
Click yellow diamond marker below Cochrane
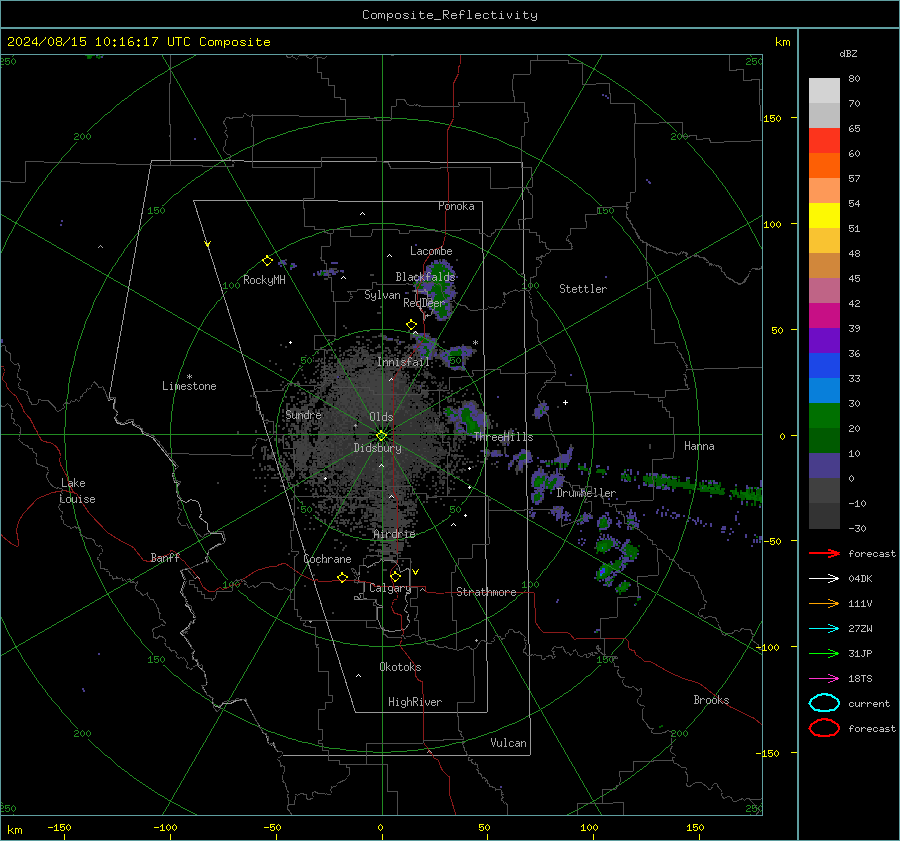[x=342, y=577]
